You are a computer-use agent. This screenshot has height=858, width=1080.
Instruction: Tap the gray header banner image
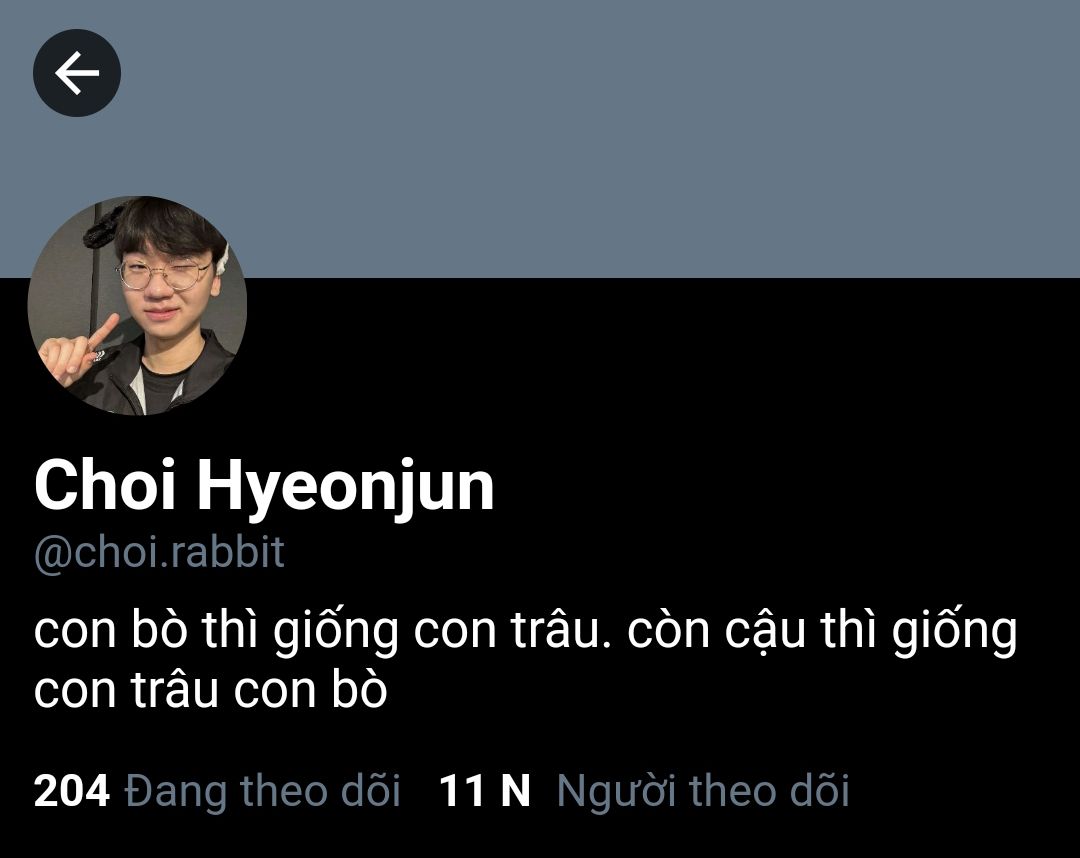point(540,138)
